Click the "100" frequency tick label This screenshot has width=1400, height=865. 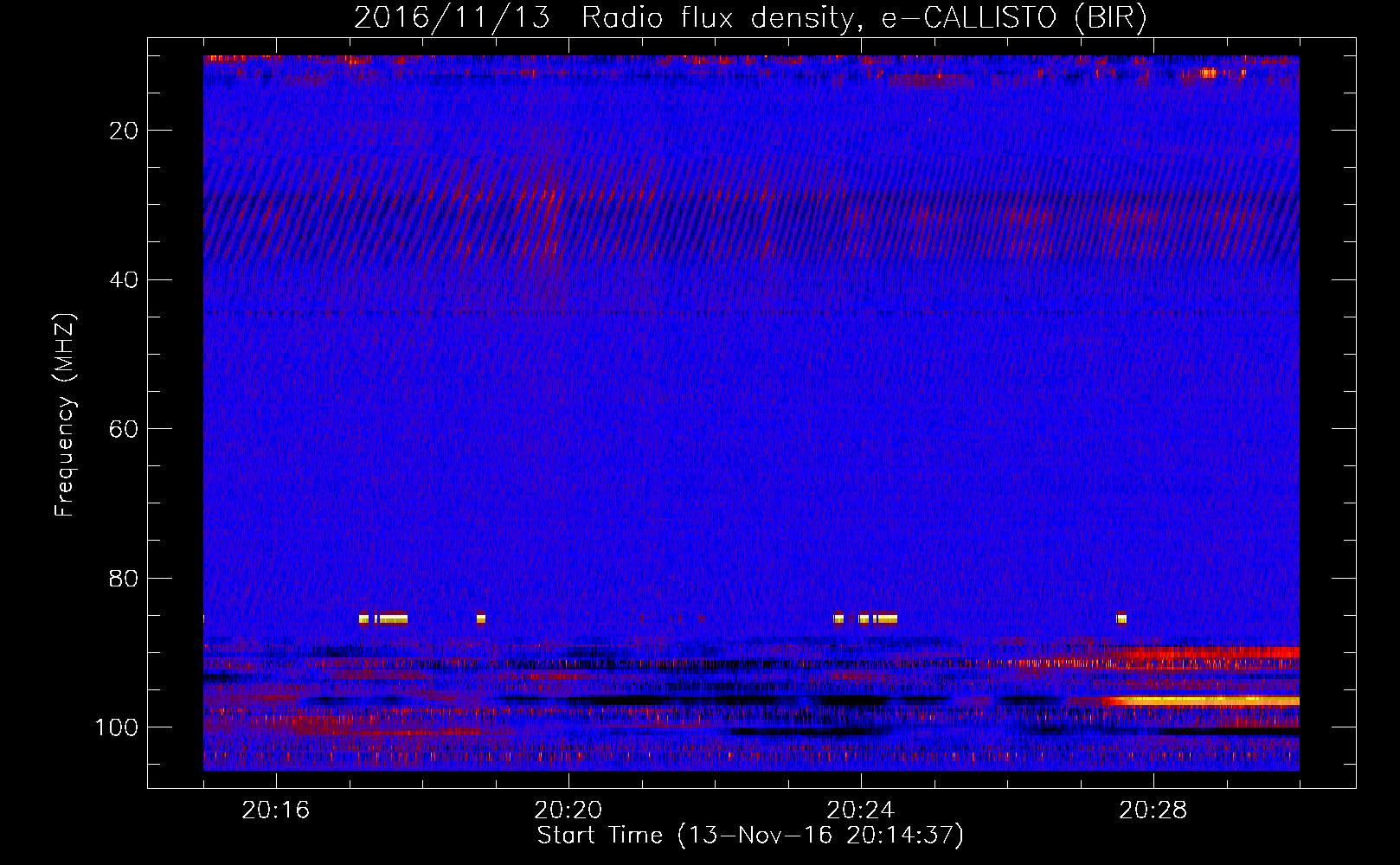pyautogui.click(x=117, y=727)
